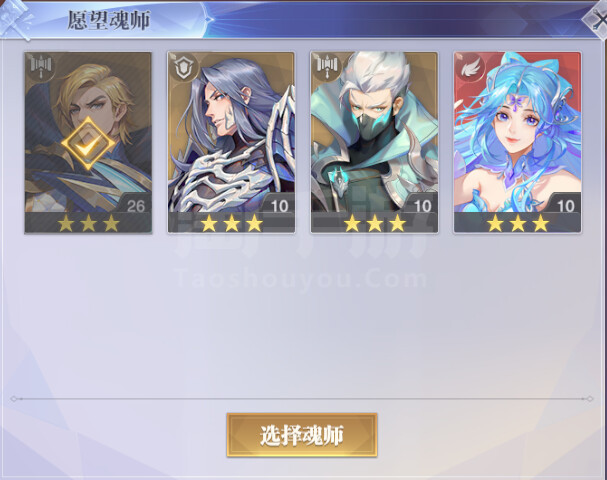Select the blue-haired girl hero card
Image resolution: width=607 pixels, height=480 pixels.
pos(518,142)
